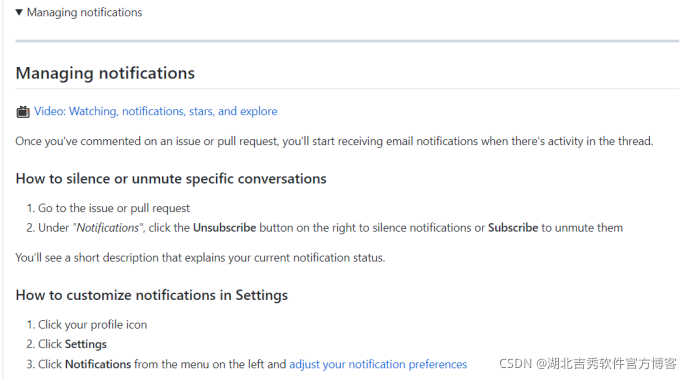Click the bold word Subscribe
Image resolution: width=692 pixels, height=379 pixels.
pyautogui.click(x=513, y=228)
